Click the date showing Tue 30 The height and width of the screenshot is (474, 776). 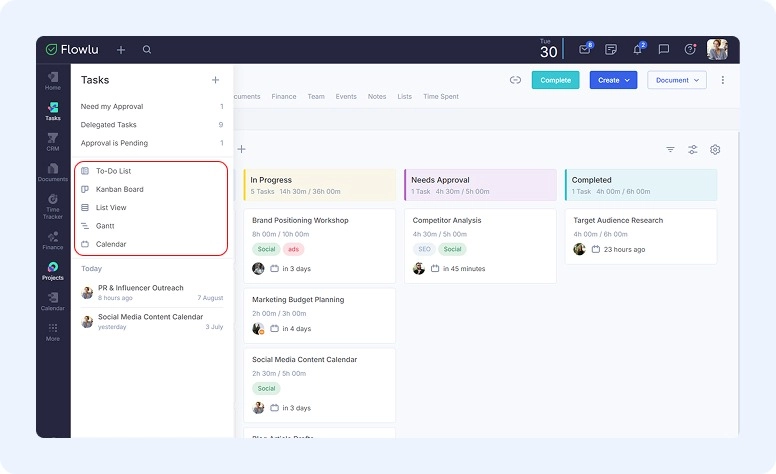click(548, 49)
